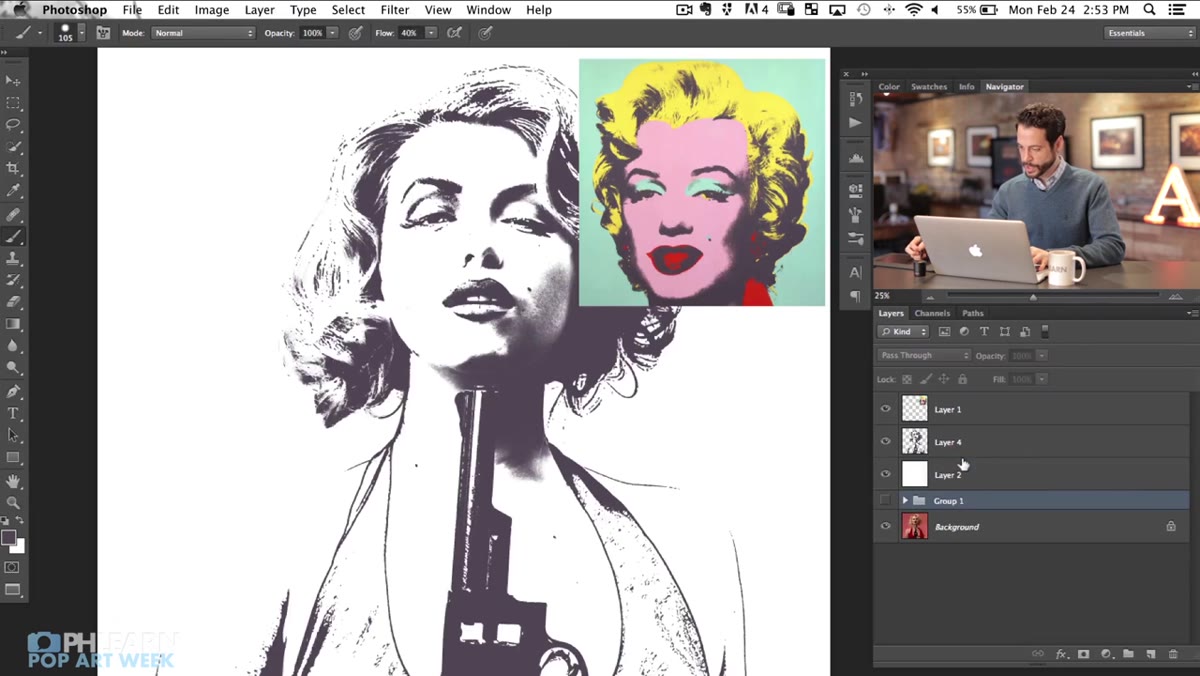Switch to the Paths tab
Image resolution: width=1200 pixels, height=676 pixels.
click(973, 313)
